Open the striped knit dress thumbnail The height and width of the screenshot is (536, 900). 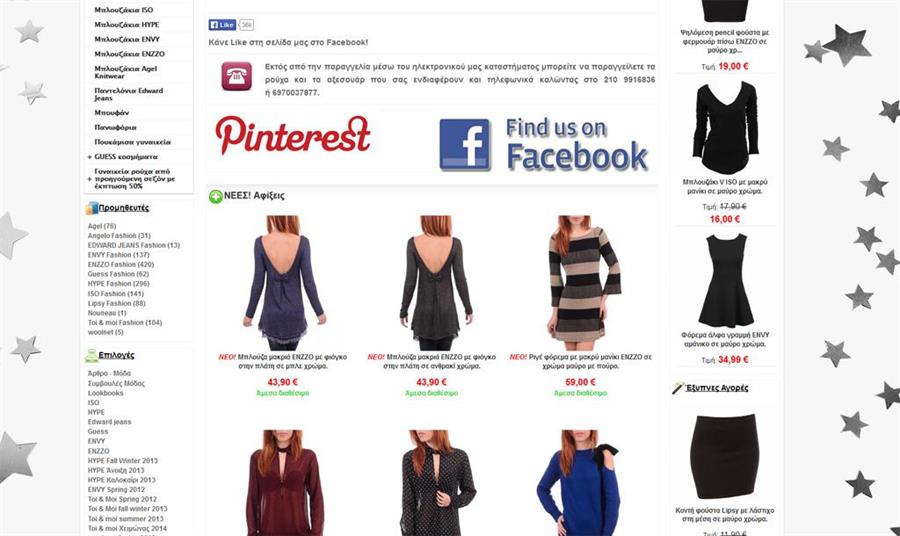(584, 282)
